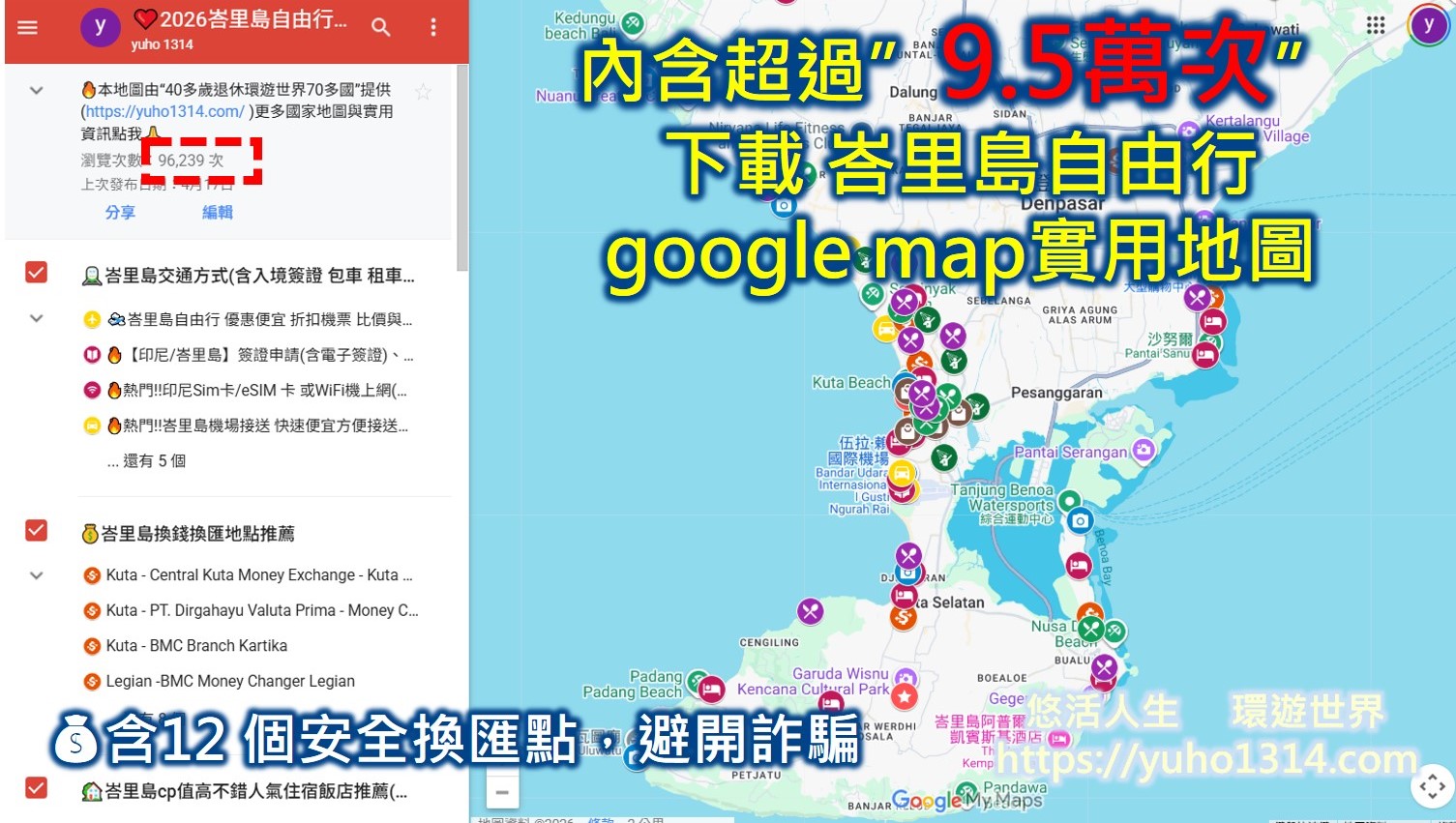Select the blue camera pin below Tanjung Benoa Watersports
Image resolution: width=1456 pixels, height=823 pixels.
1080,521
